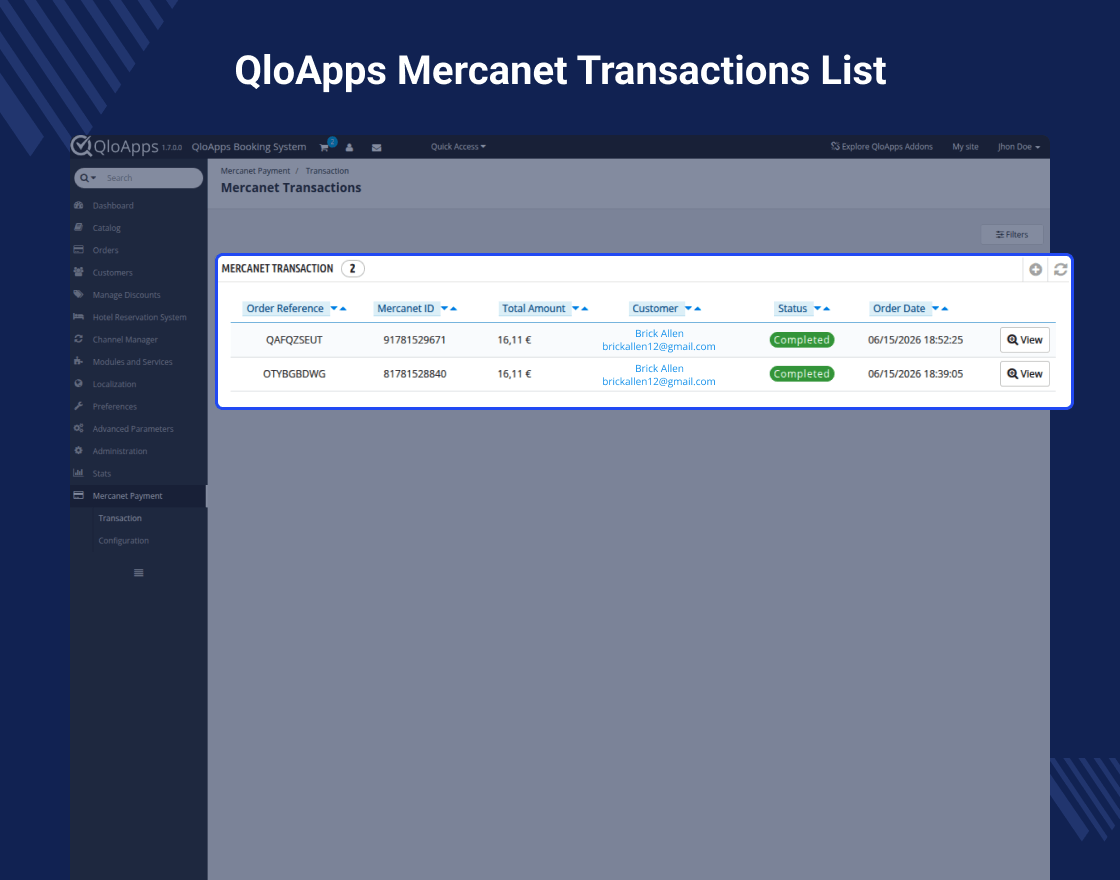Click order date 06/15/2026 18:52:25

916,340
